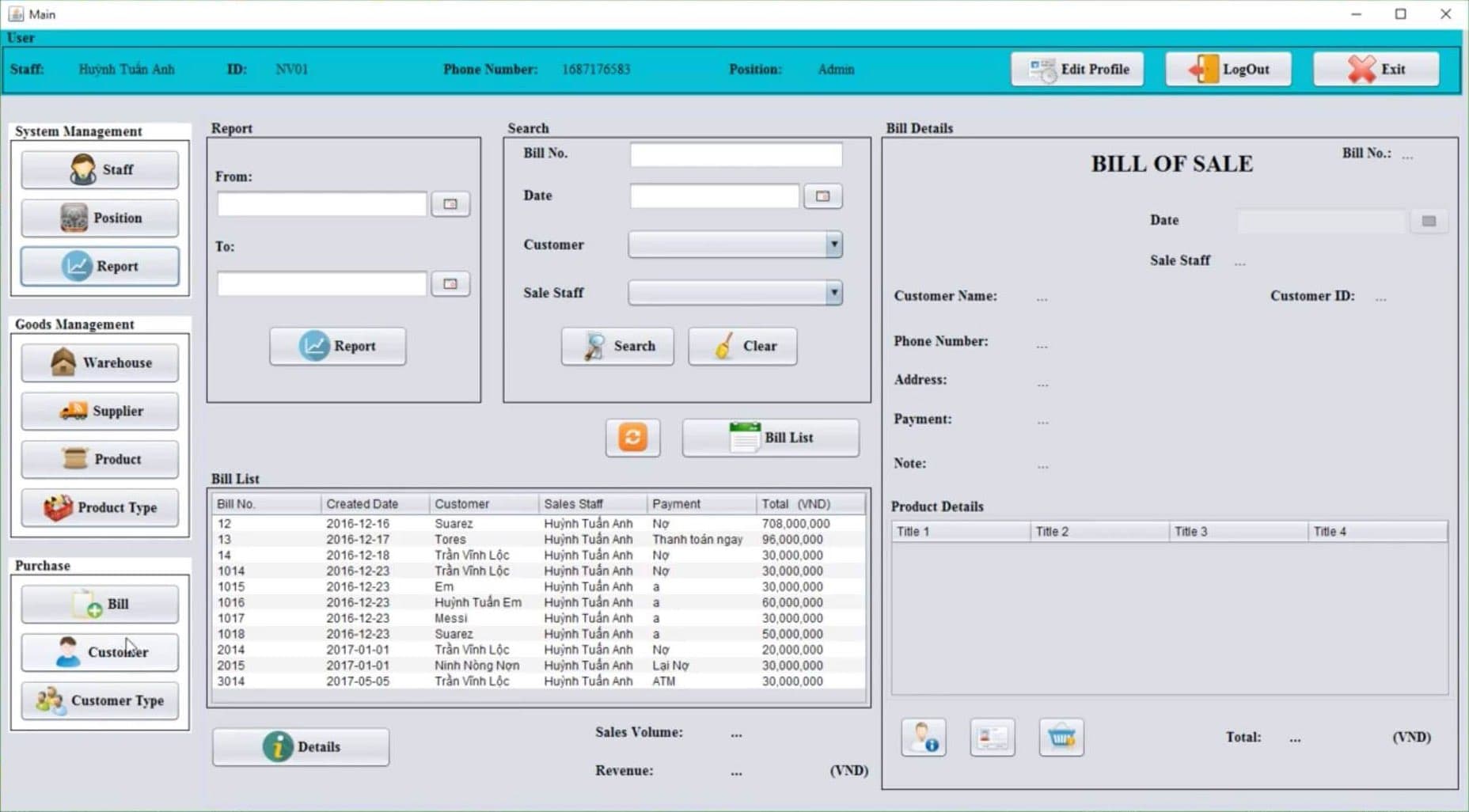Expand the Customer dropdown in Search
The image size is (1469, 812).
pos(833,245)
